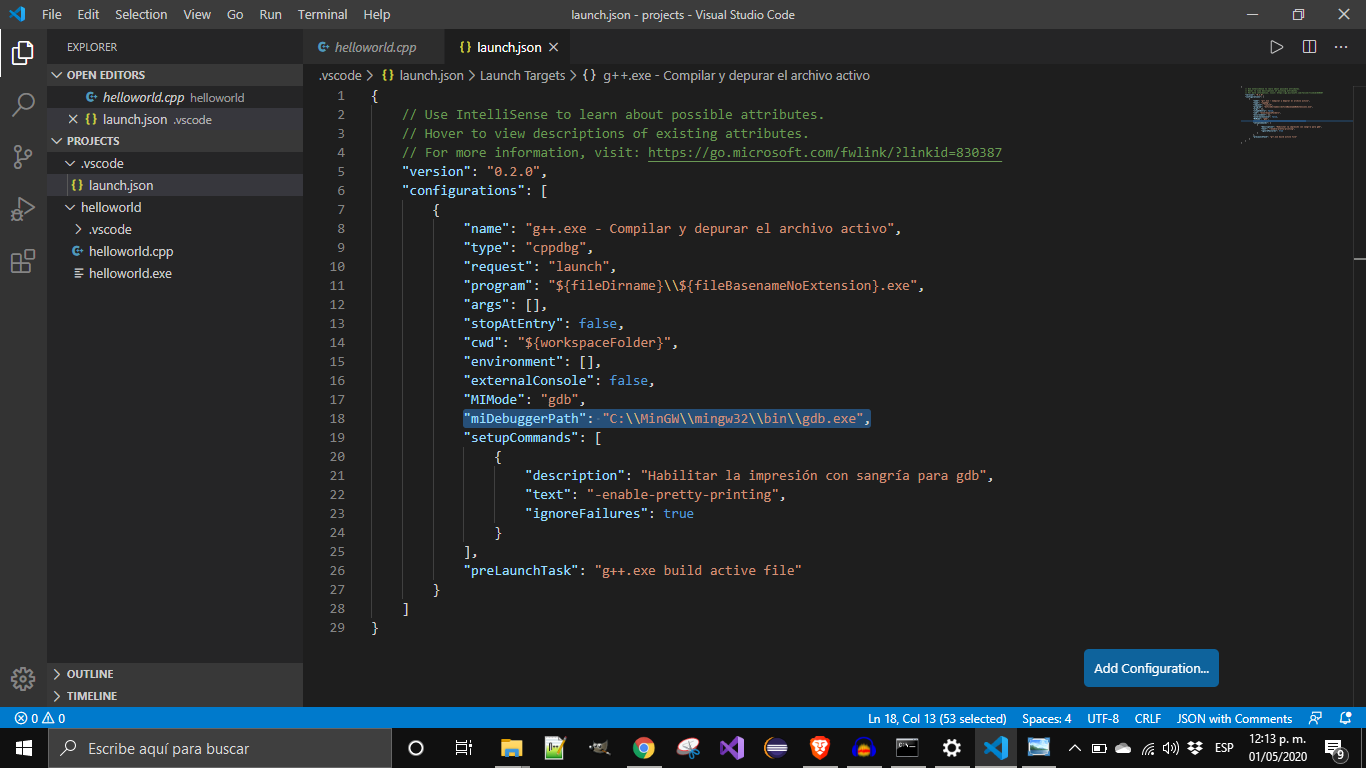Open the notifications bell in the status bar

pyautogui.click(x=1345, y=718)
